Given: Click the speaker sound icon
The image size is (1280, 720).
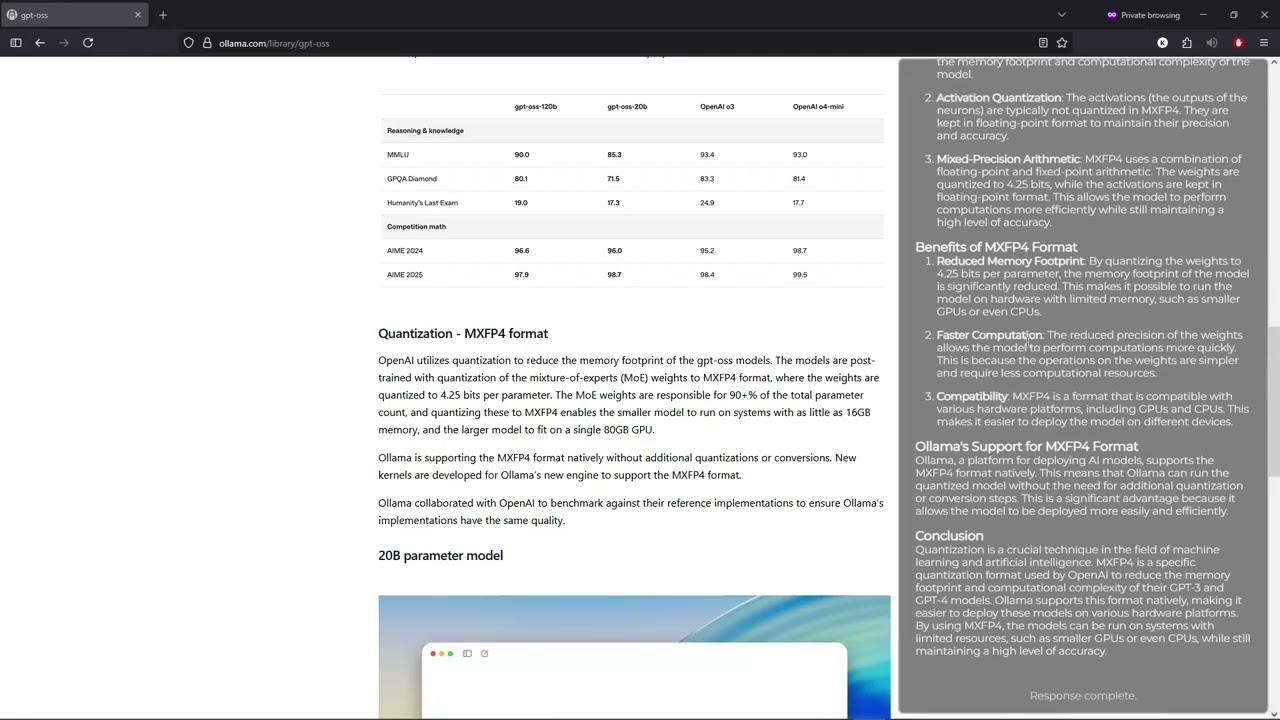Looking at the screenshot, I should pyautogui.click(x=1212, y=43).
